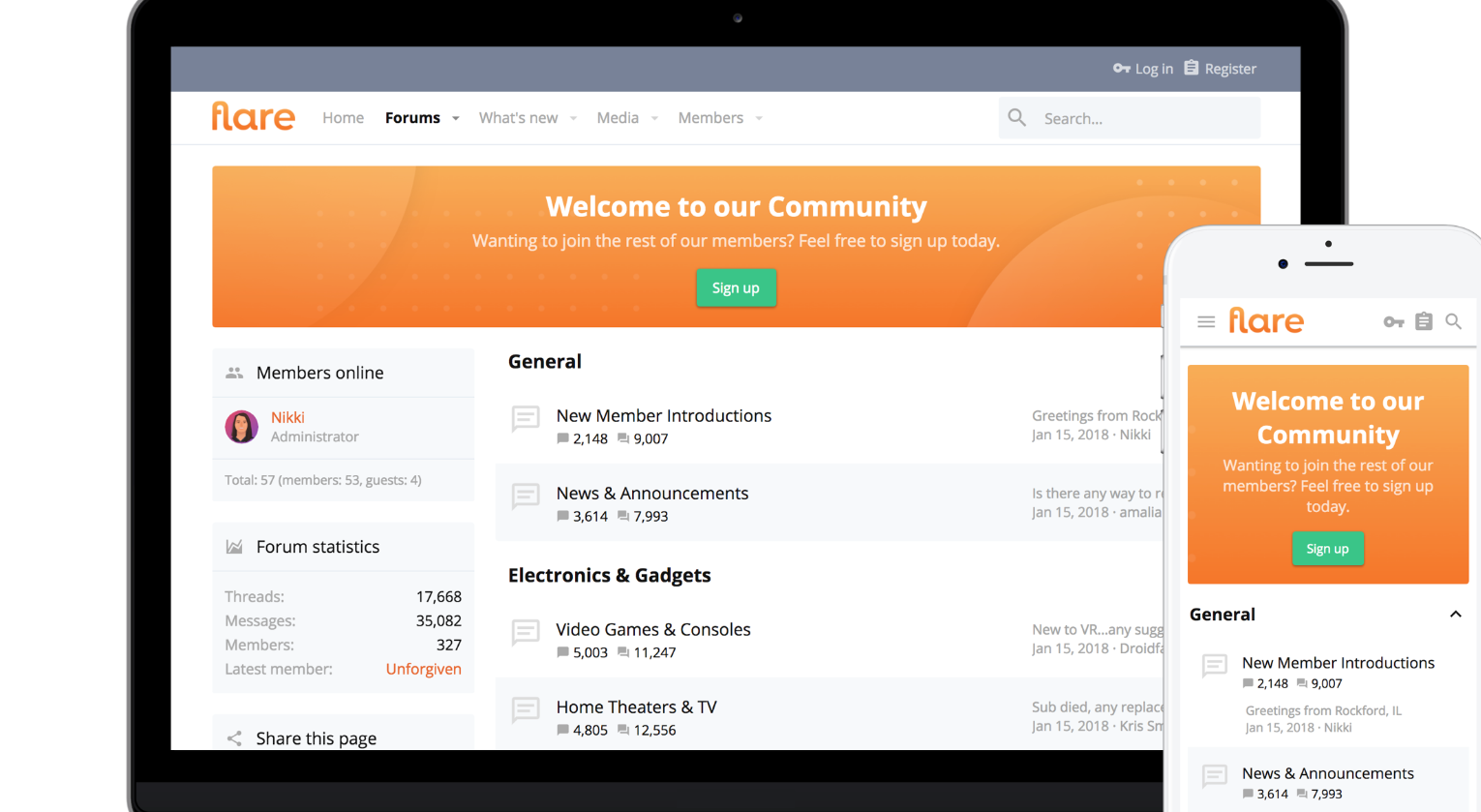The image size is (1481, 812).
Task: Open the Home Theaters & TV forum
Action: [x=636, y=707]
